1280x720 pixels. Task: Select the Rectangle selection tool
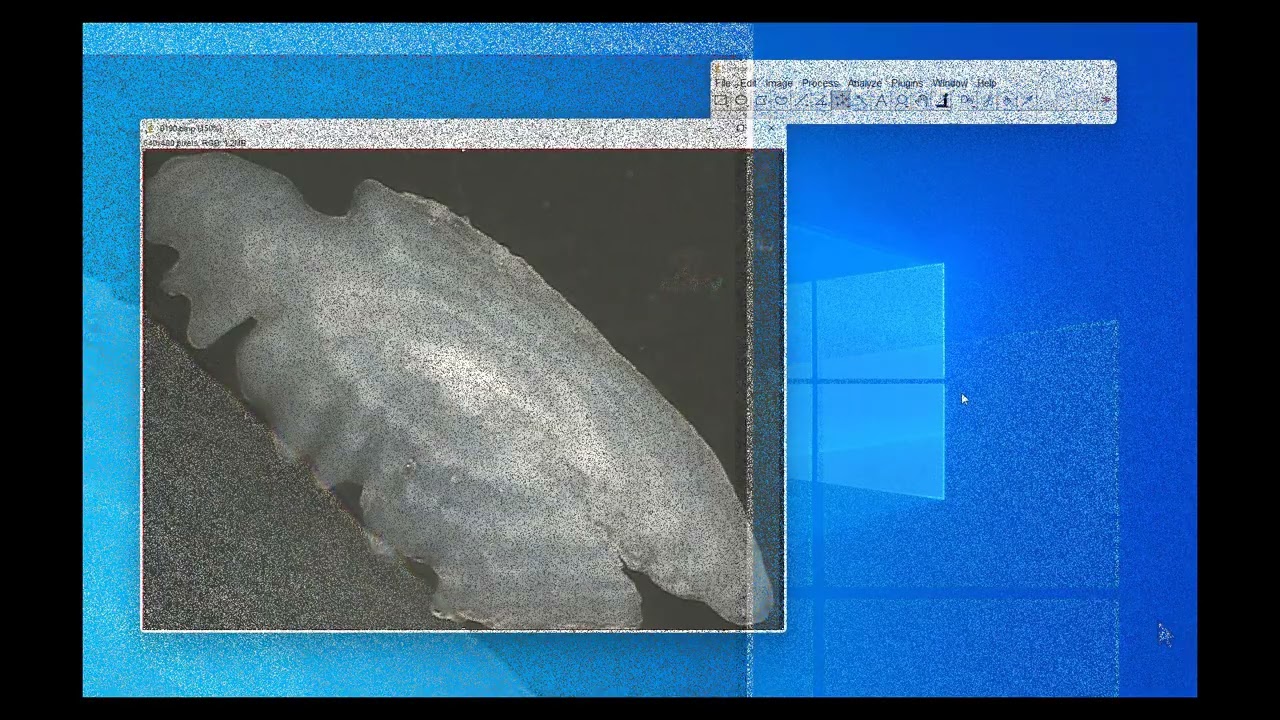point(721,101)
